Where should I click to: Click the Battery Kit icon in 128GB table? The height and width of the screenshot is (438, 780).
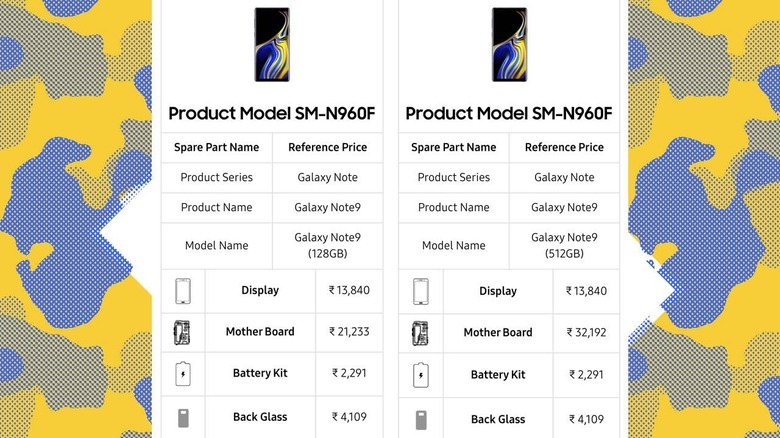[183, 374]
